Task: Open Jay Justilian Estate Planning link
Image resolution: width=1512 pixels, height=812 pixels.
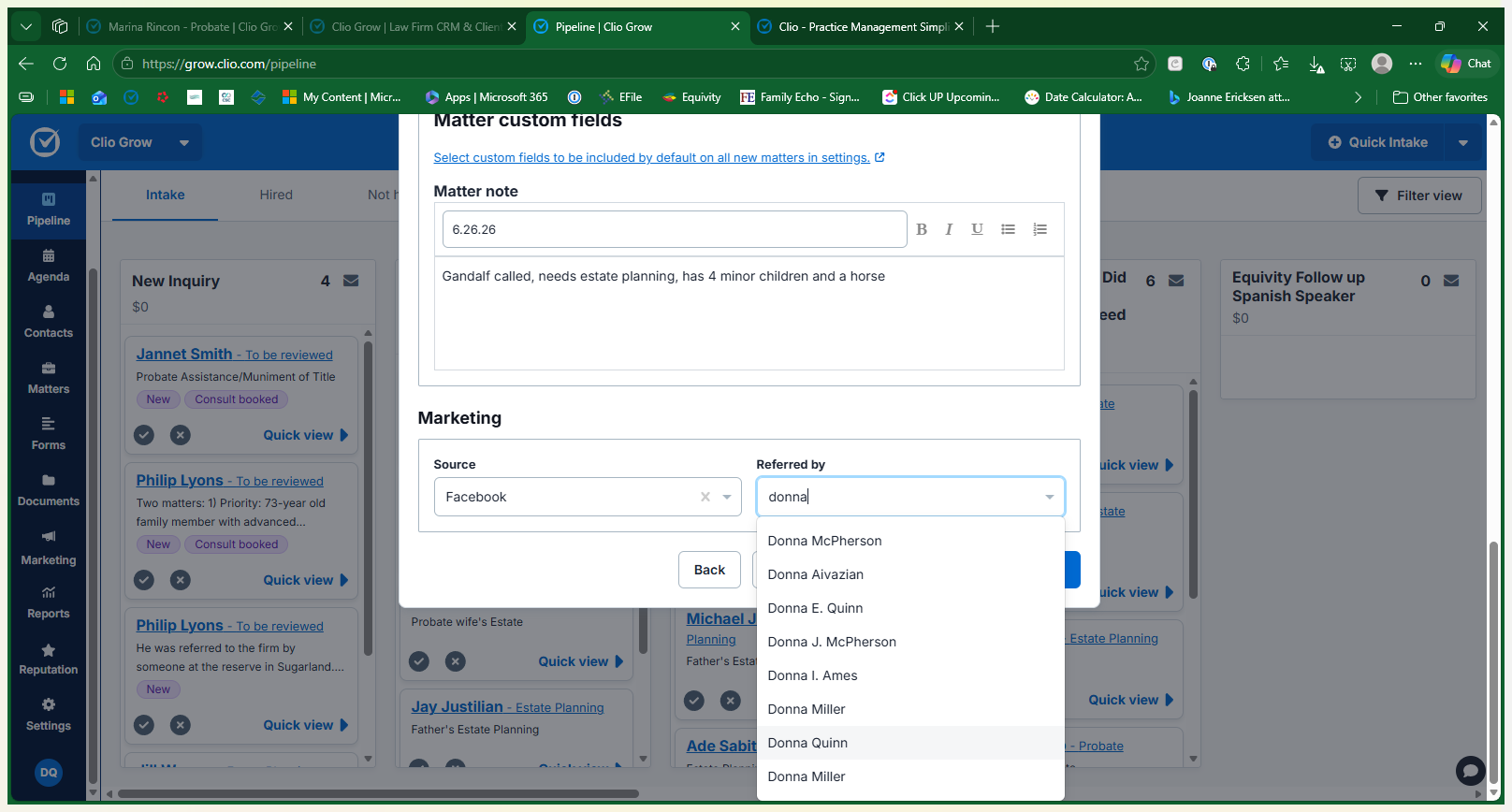Action: coord(507,707)
